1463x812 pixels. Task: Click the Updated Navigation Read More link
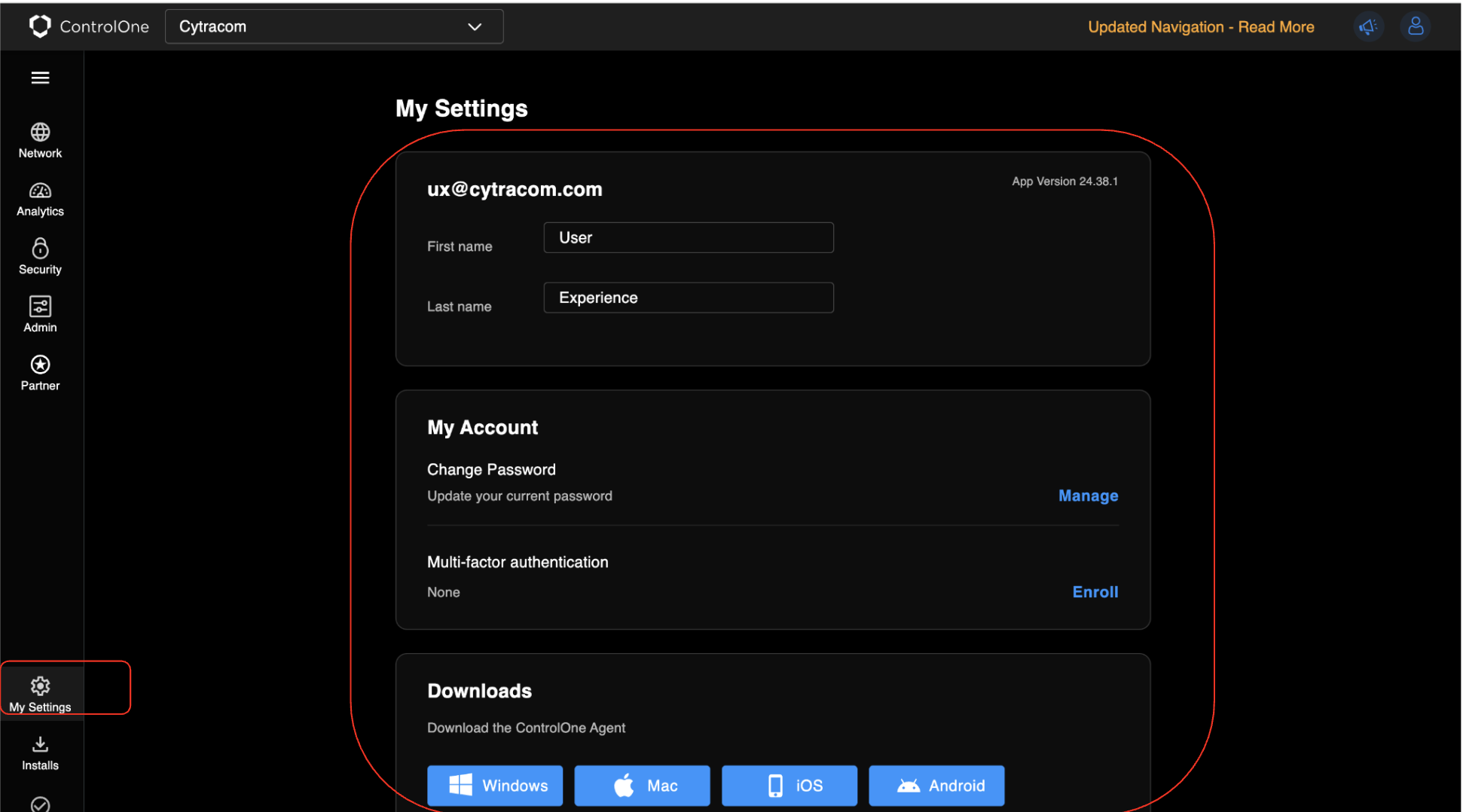1200,27
